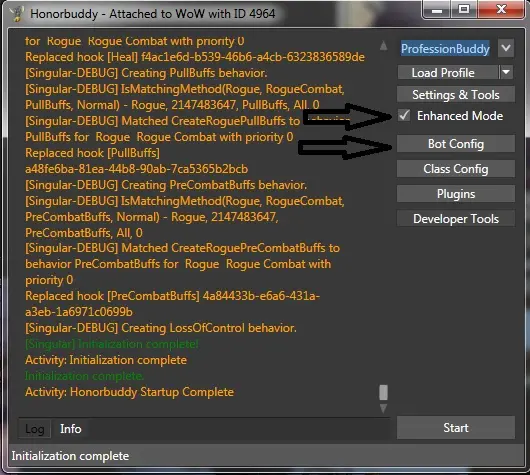
Task: Click the log scrollbar thumb
Action: tap(383, 392)
